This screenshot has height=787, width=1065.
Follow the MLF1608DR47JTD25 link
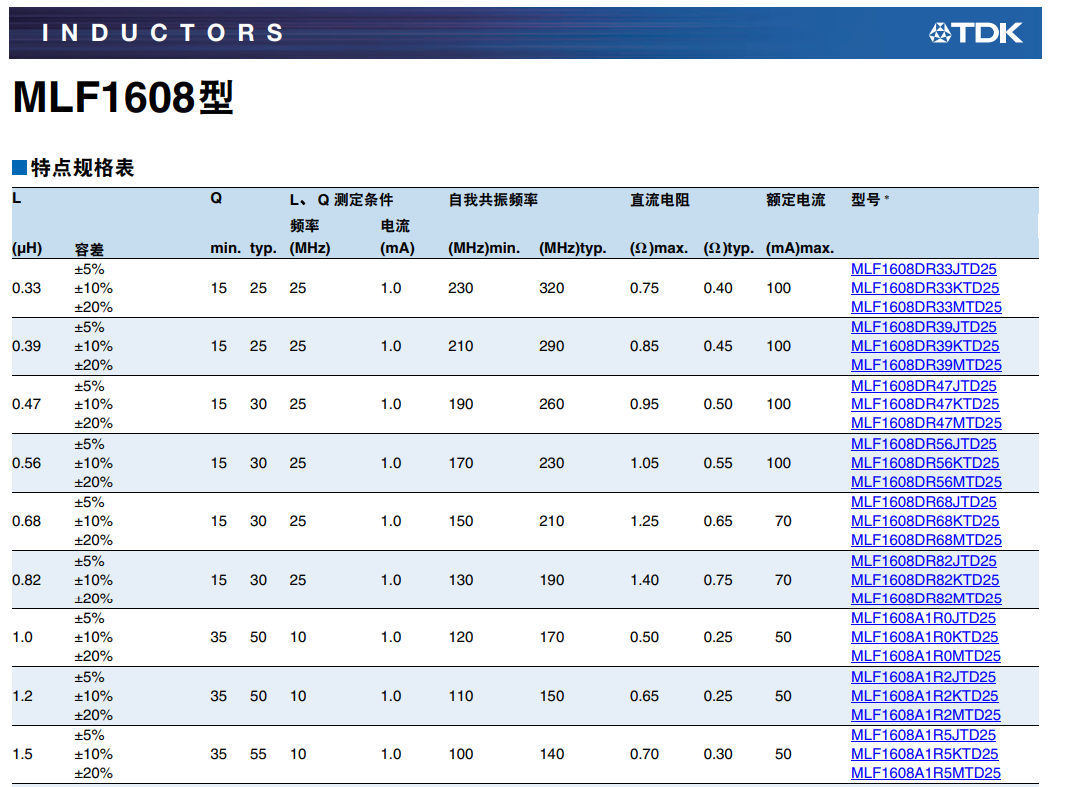click(924, 386)
